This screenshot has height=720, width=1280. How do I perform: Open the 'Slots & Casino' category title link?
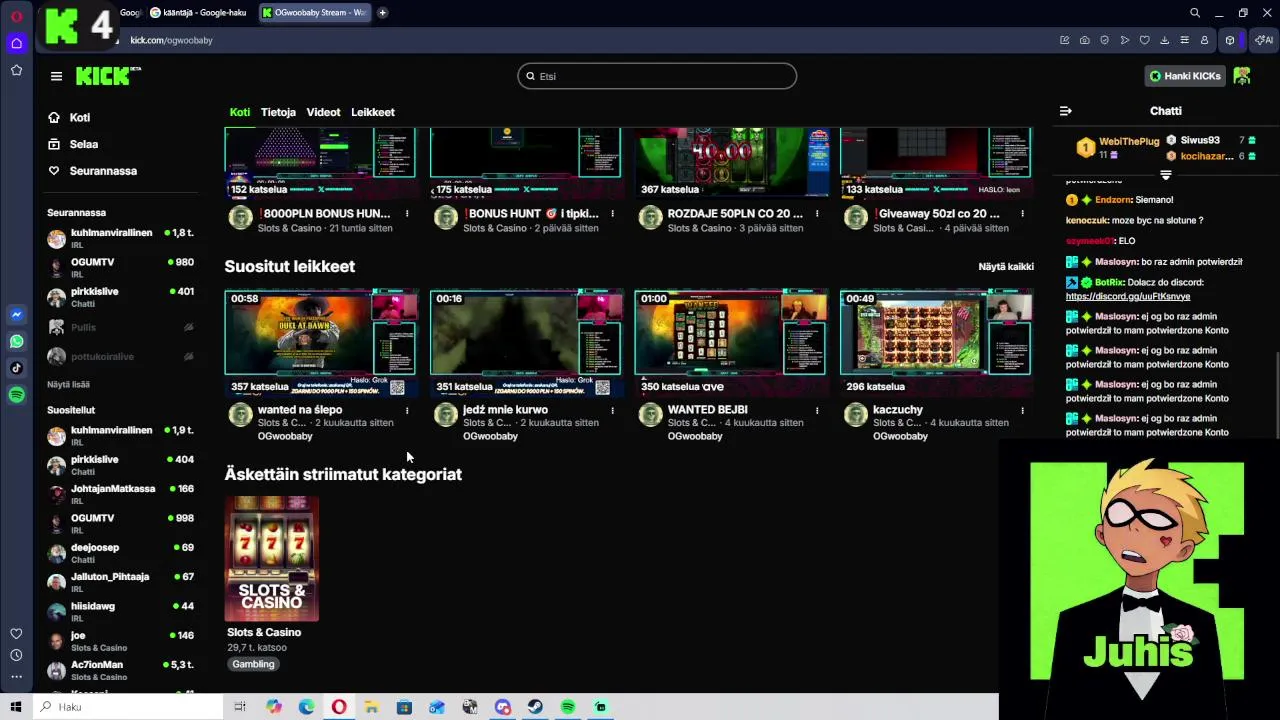coord(264,632)
